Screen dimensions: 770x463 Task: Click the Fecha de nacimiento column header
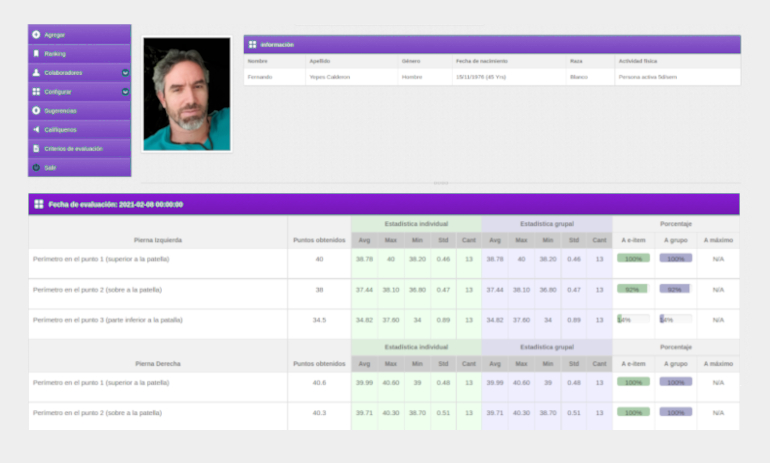click(x=482, y=61)
